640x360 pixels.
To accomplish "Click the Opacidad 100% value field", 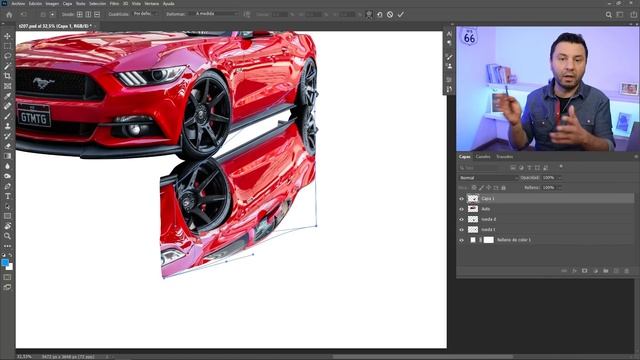I will click(x=548, y=178).
